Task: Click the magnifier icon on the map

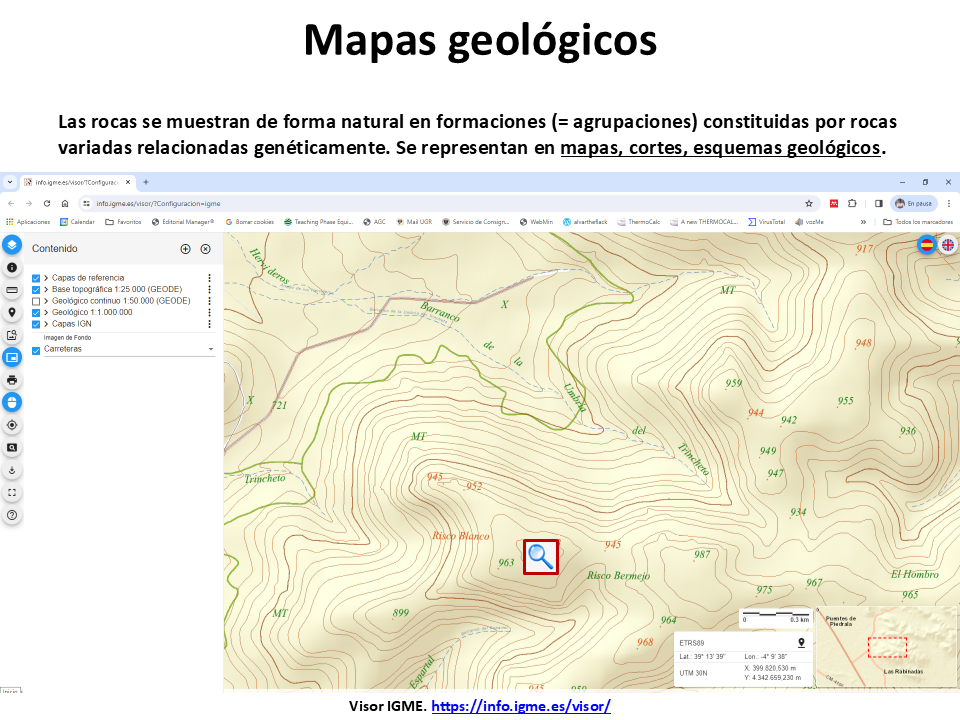Action: [541, 557]
